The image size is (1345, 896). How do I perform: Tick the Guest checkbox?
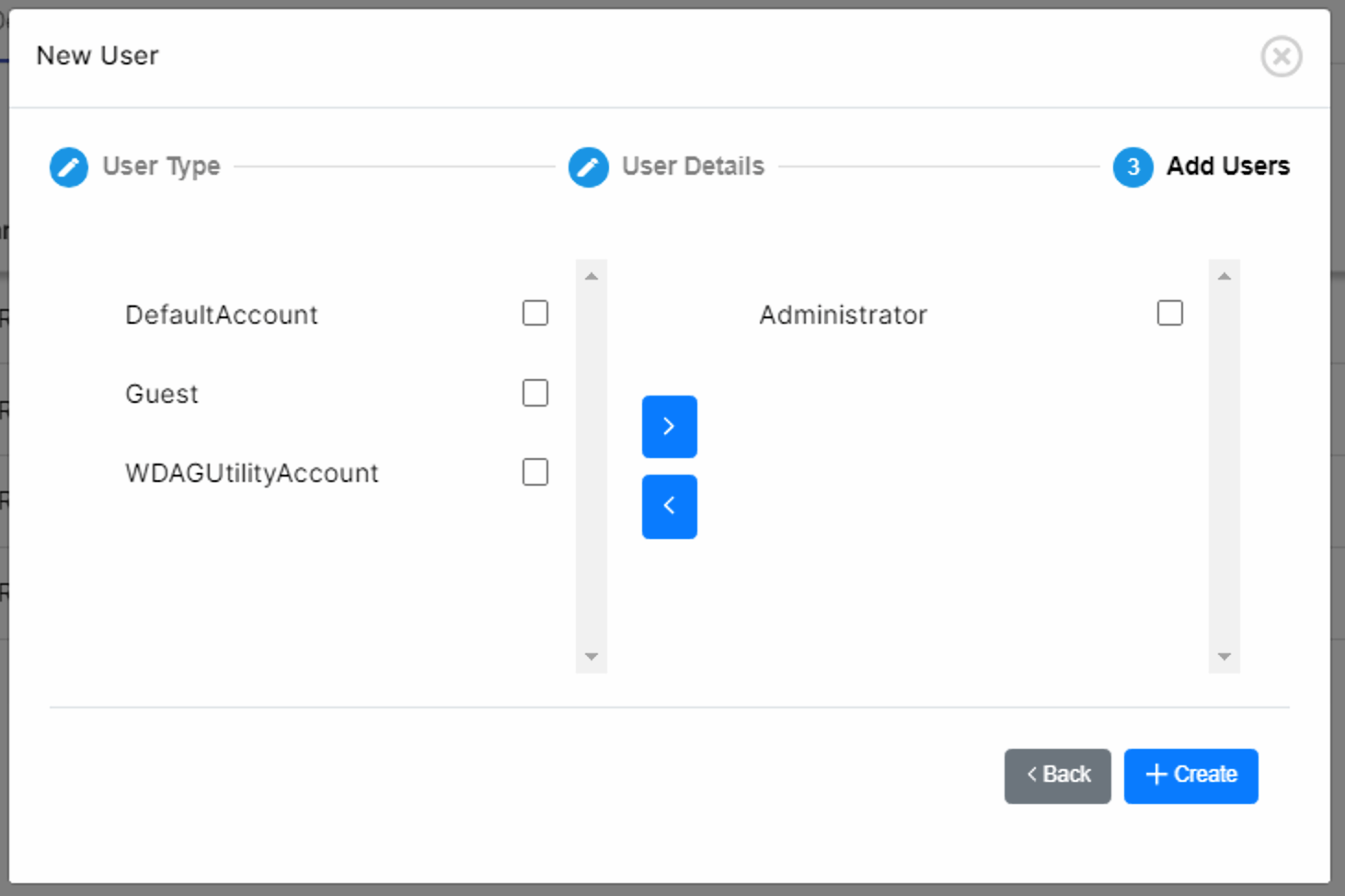pyautogui.click(x=535, y=393)
